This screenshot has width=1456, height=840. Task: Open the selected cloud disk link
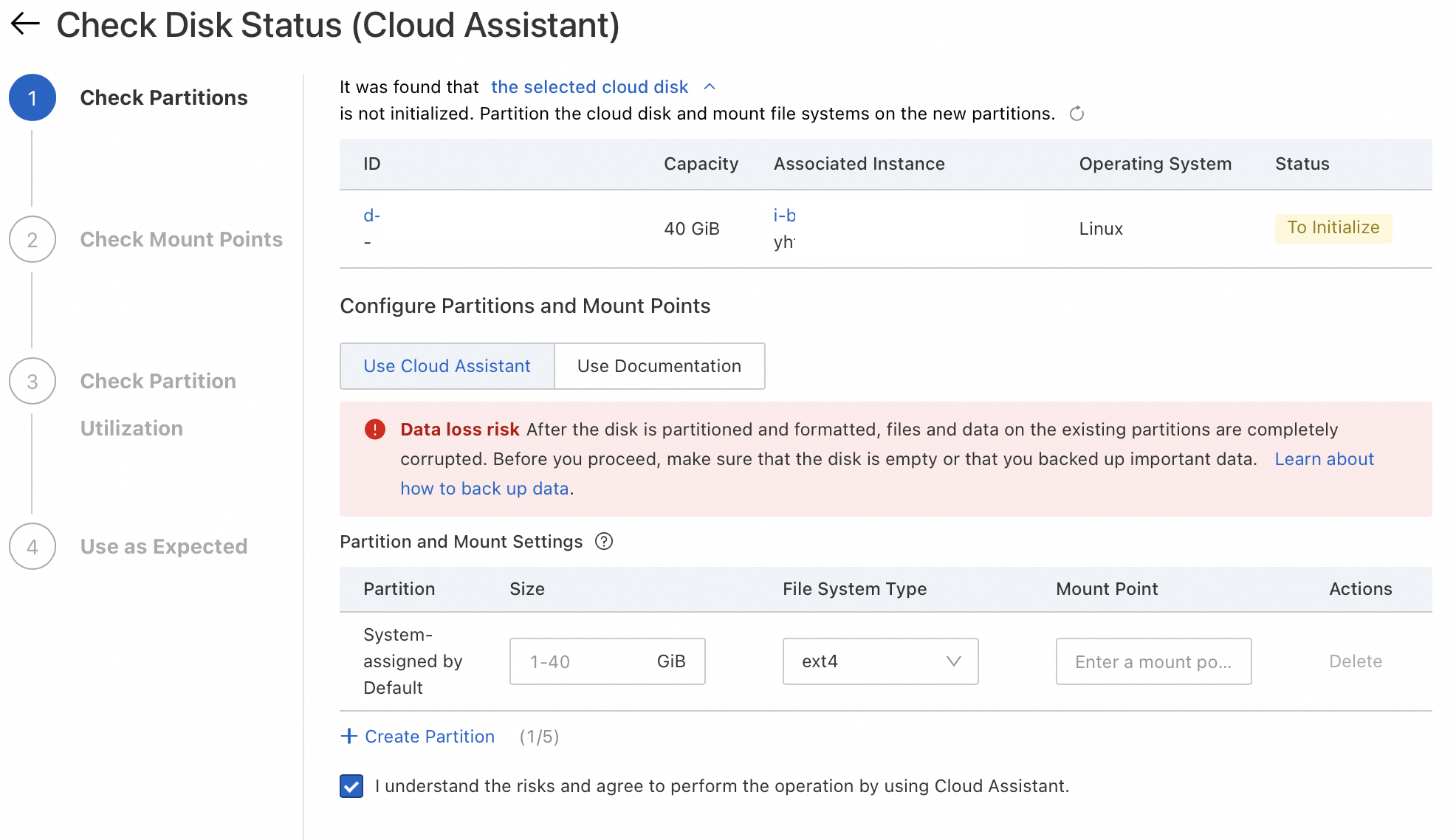point(589,87)
